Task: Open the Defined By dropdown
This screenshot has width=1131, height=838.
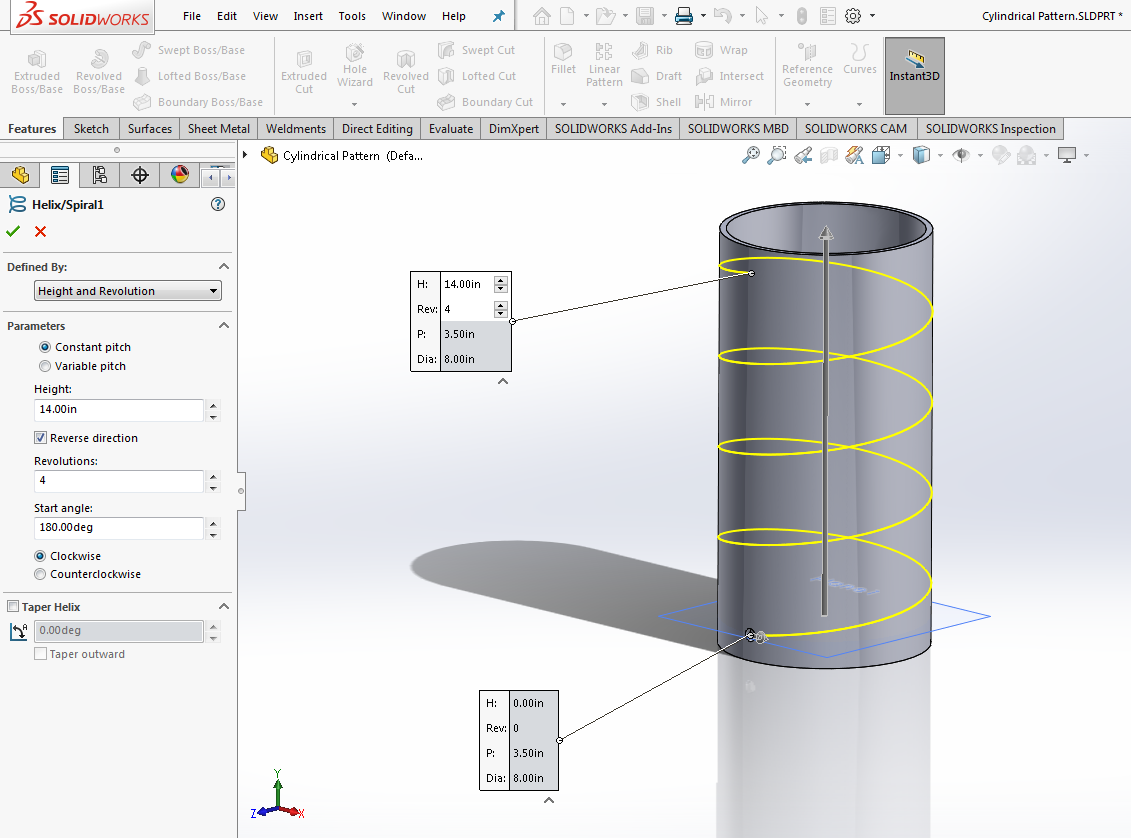Action: 128,291
